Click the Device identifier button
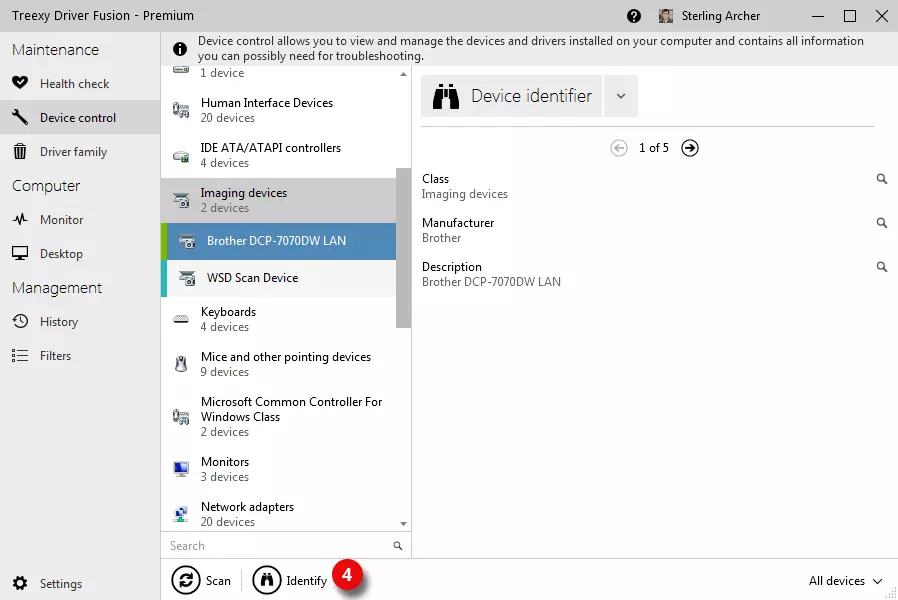The width and height of the screenshot is (898, 600). 511,96
